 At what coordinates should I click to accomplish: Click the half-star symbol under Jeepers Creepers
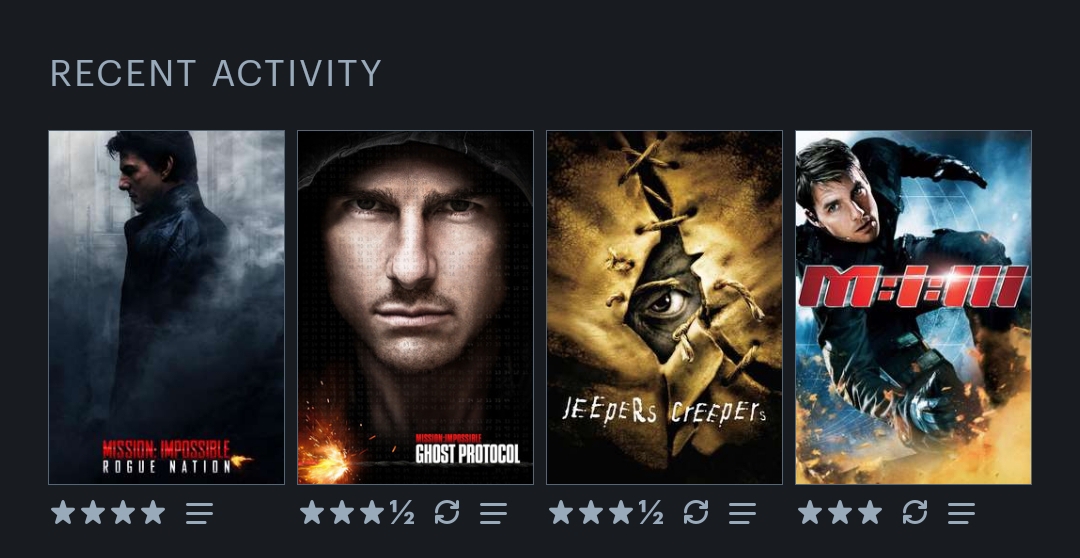[x=651, y=512]
